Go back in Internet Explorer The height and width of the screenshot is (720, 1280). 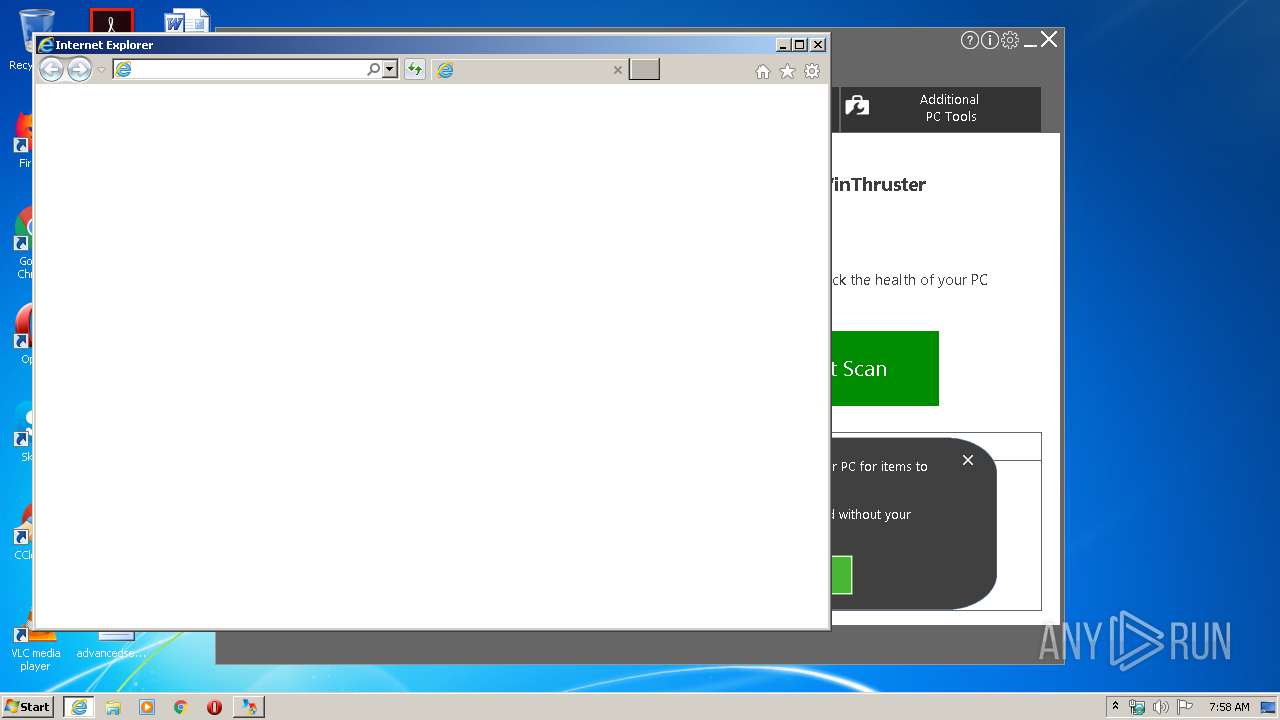(x=51, y=69)
